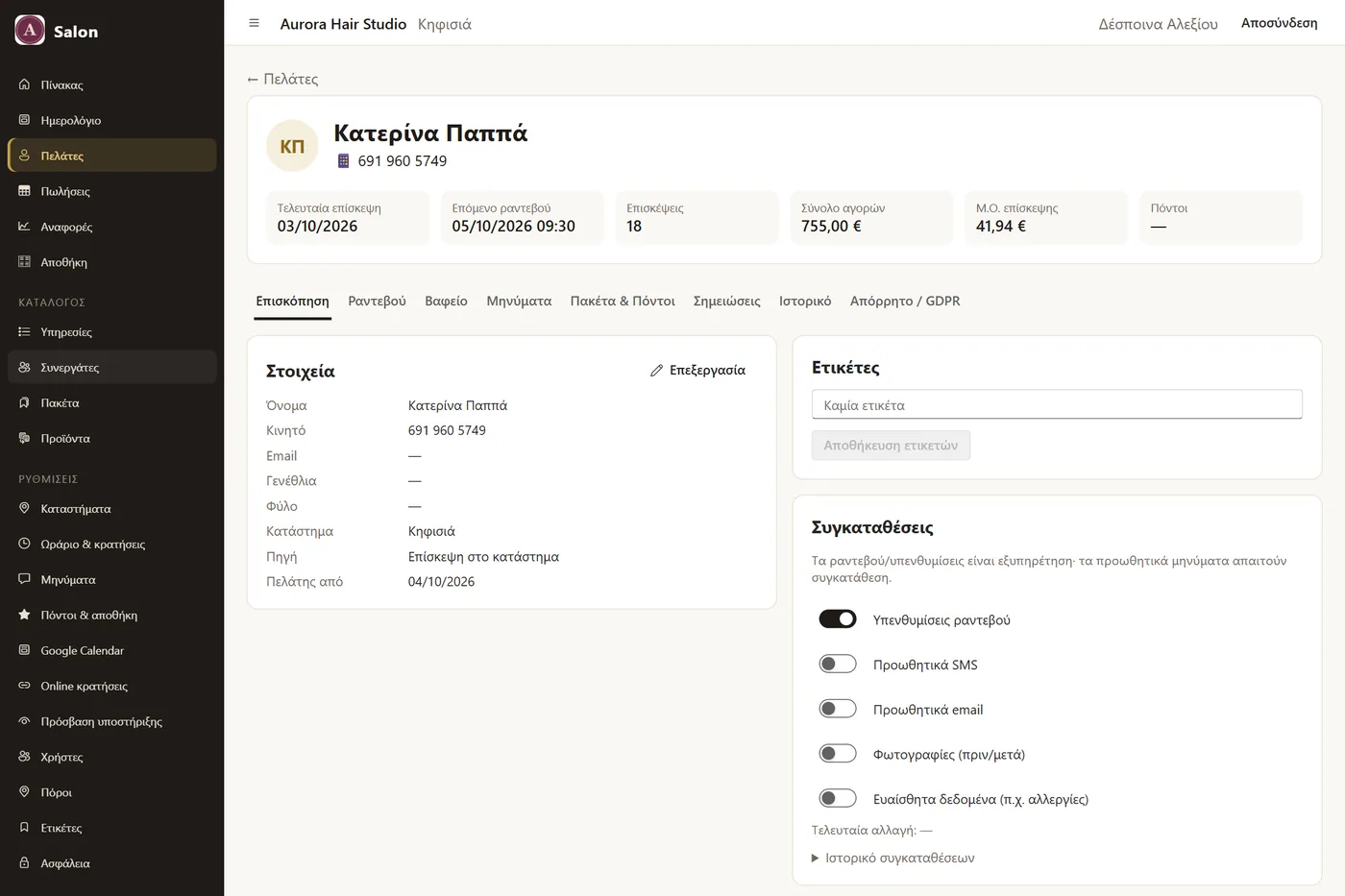Click the ΚΠ customer avatar
1345x896 pixels.
tap(292, 146)
